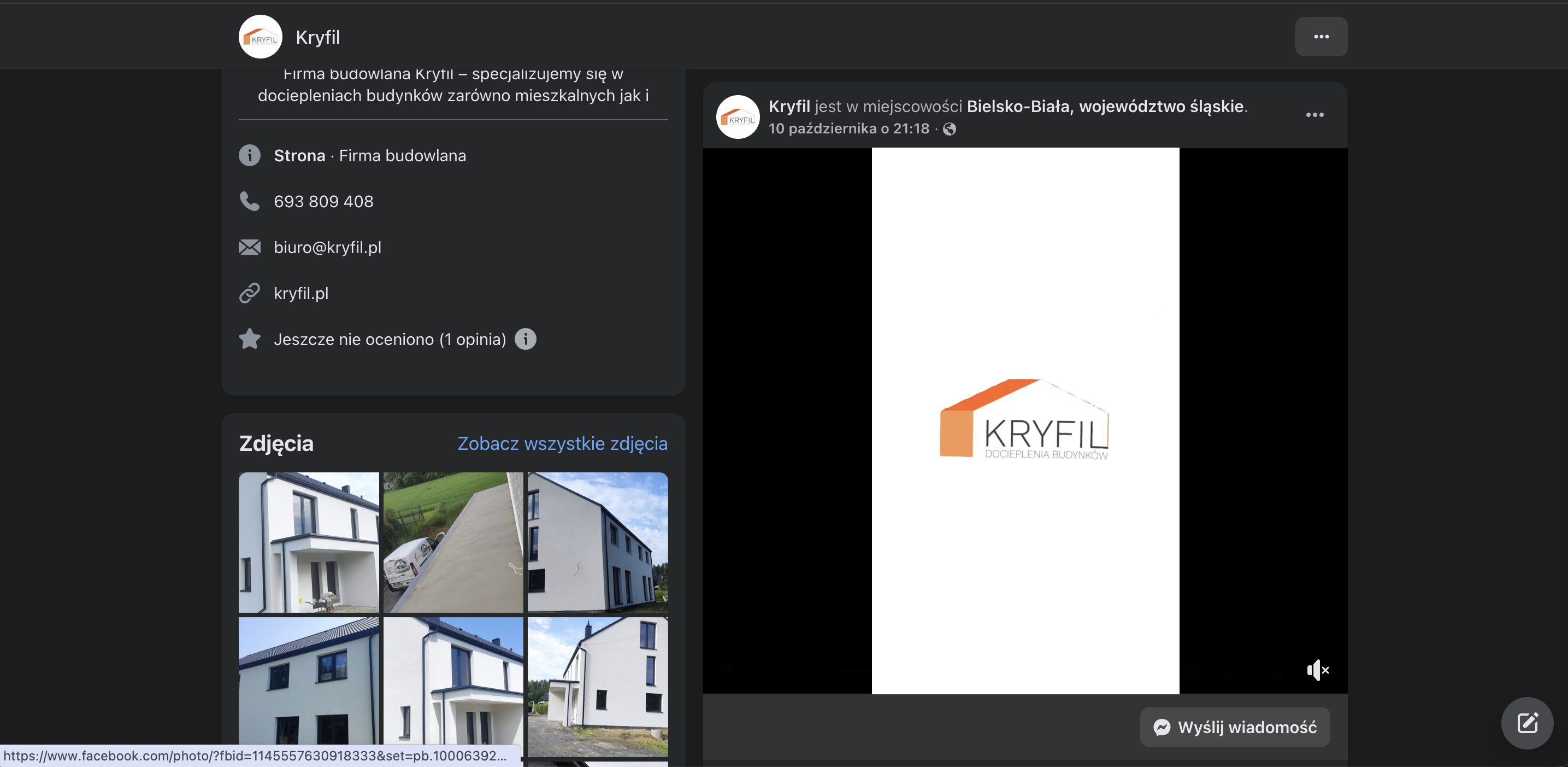The image size is (1568, 767).
Task: Click the envelope email icon
Action: (250, 247)
